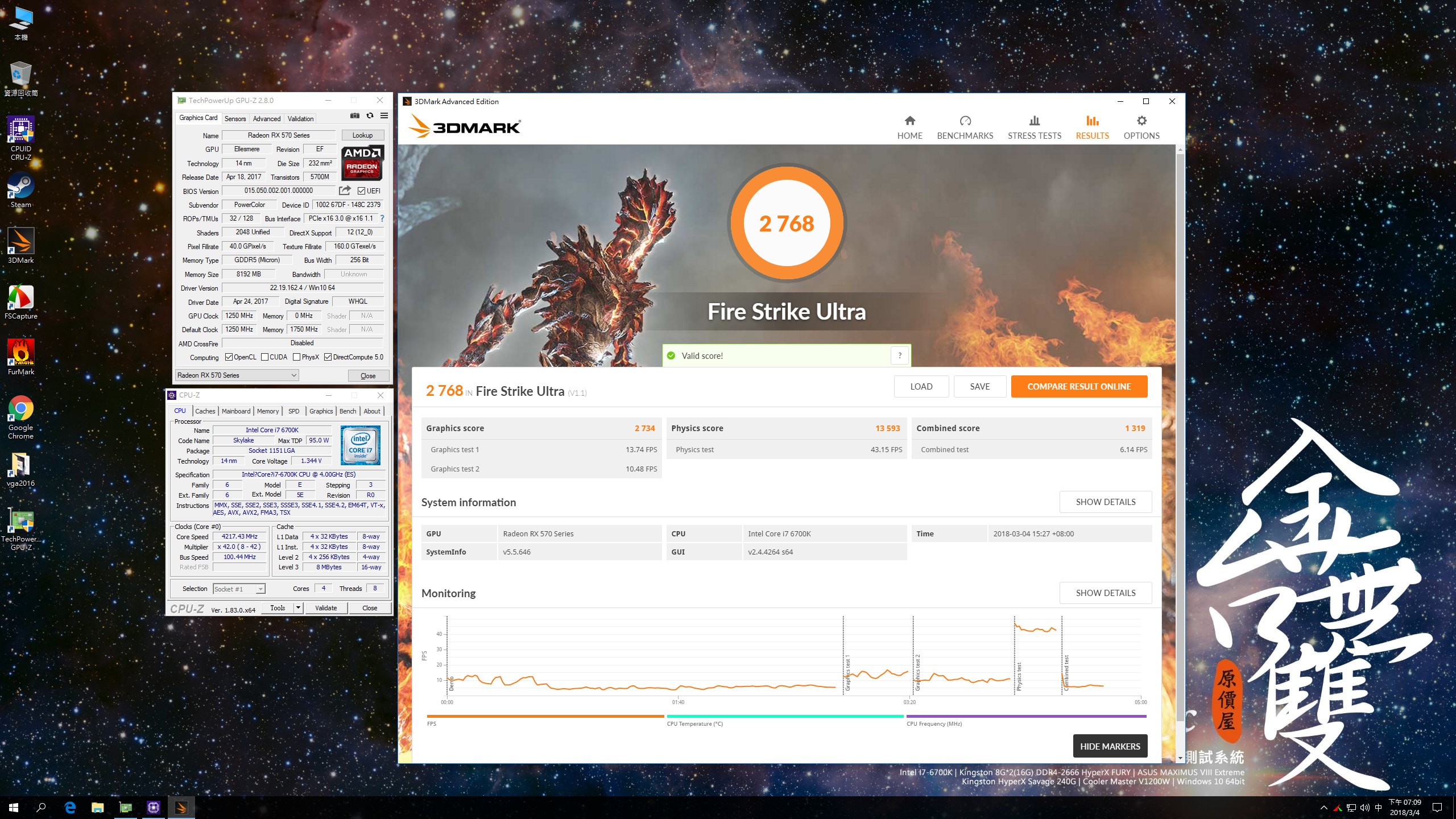The height and width of the screenshot is (819, 1456).
Task: Click BIOS version export share icon
Action: [x=345, y=191]
